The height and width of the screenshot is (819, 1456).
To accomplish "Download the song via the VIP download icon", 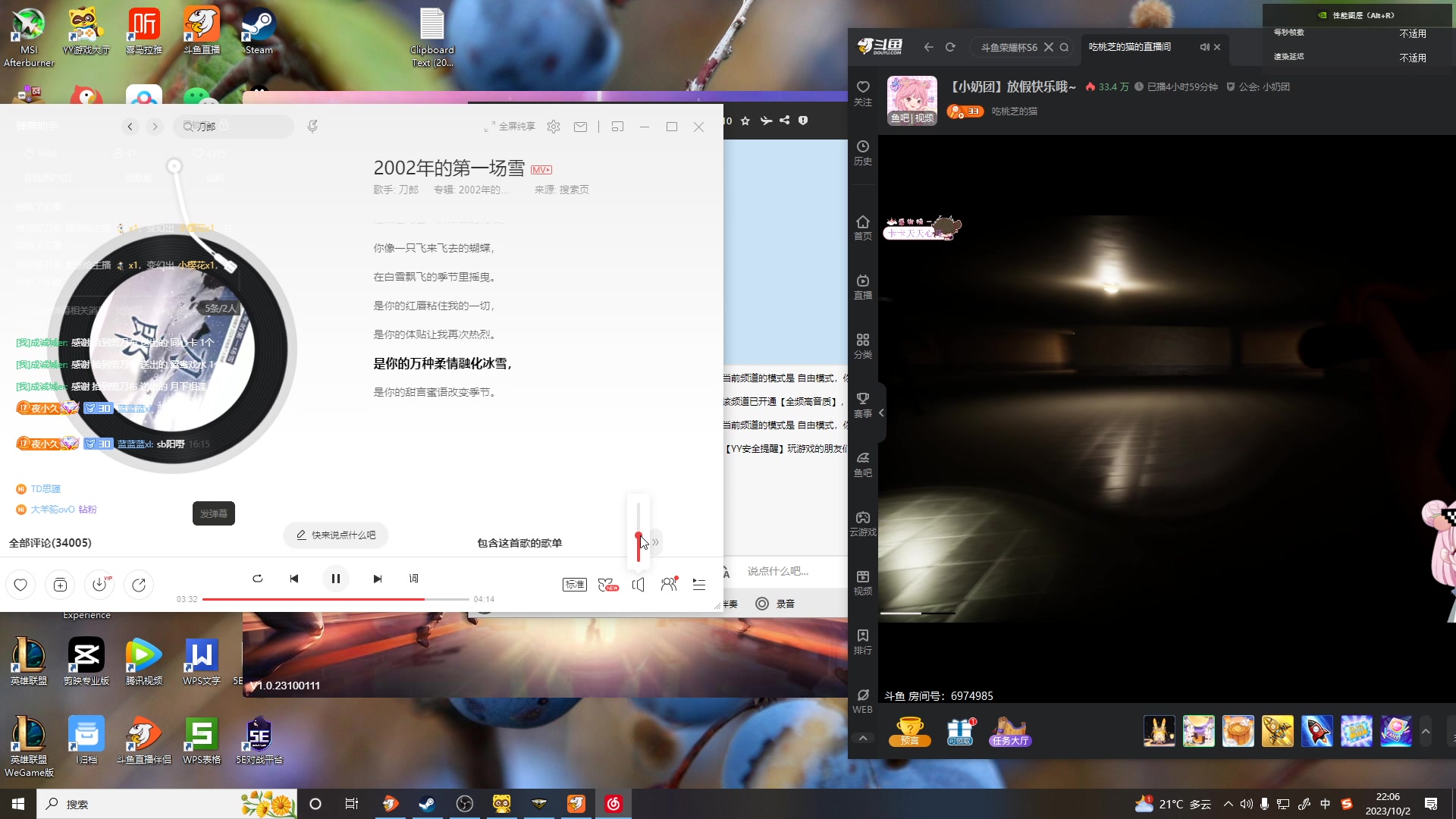I will tap(99, 585).
